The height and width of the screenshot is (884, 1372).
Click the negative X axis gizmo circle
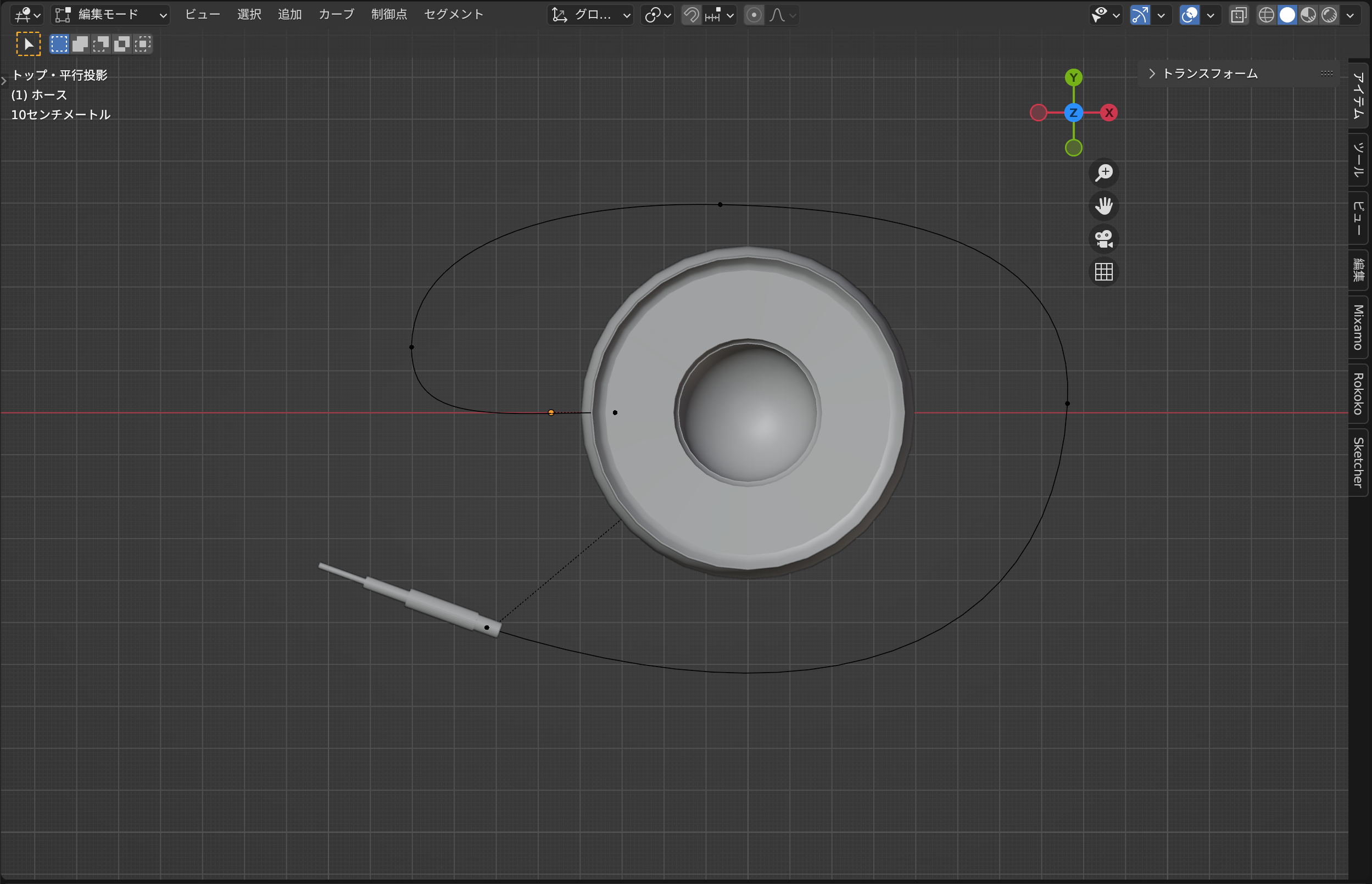coord(1039,113)
